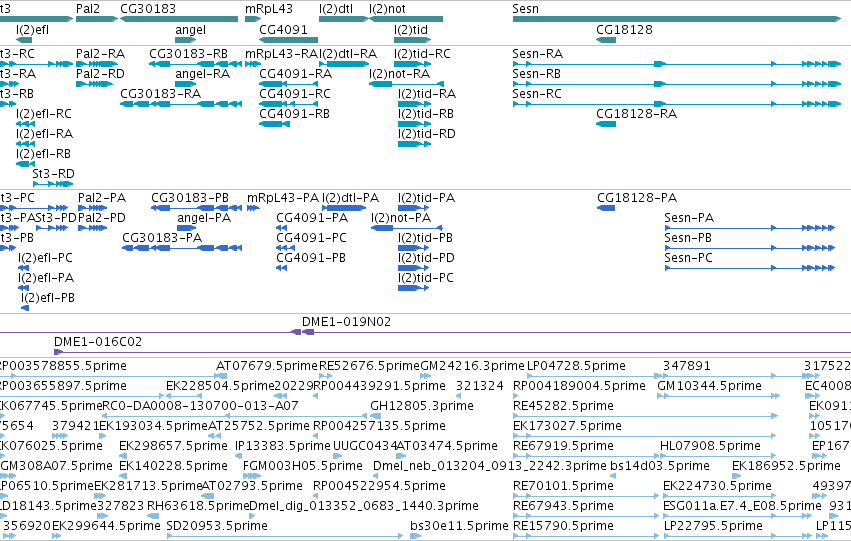Select the CG18128 gene label
The height and width of the screenshot is (541, 851).
(x=624, y=30)
